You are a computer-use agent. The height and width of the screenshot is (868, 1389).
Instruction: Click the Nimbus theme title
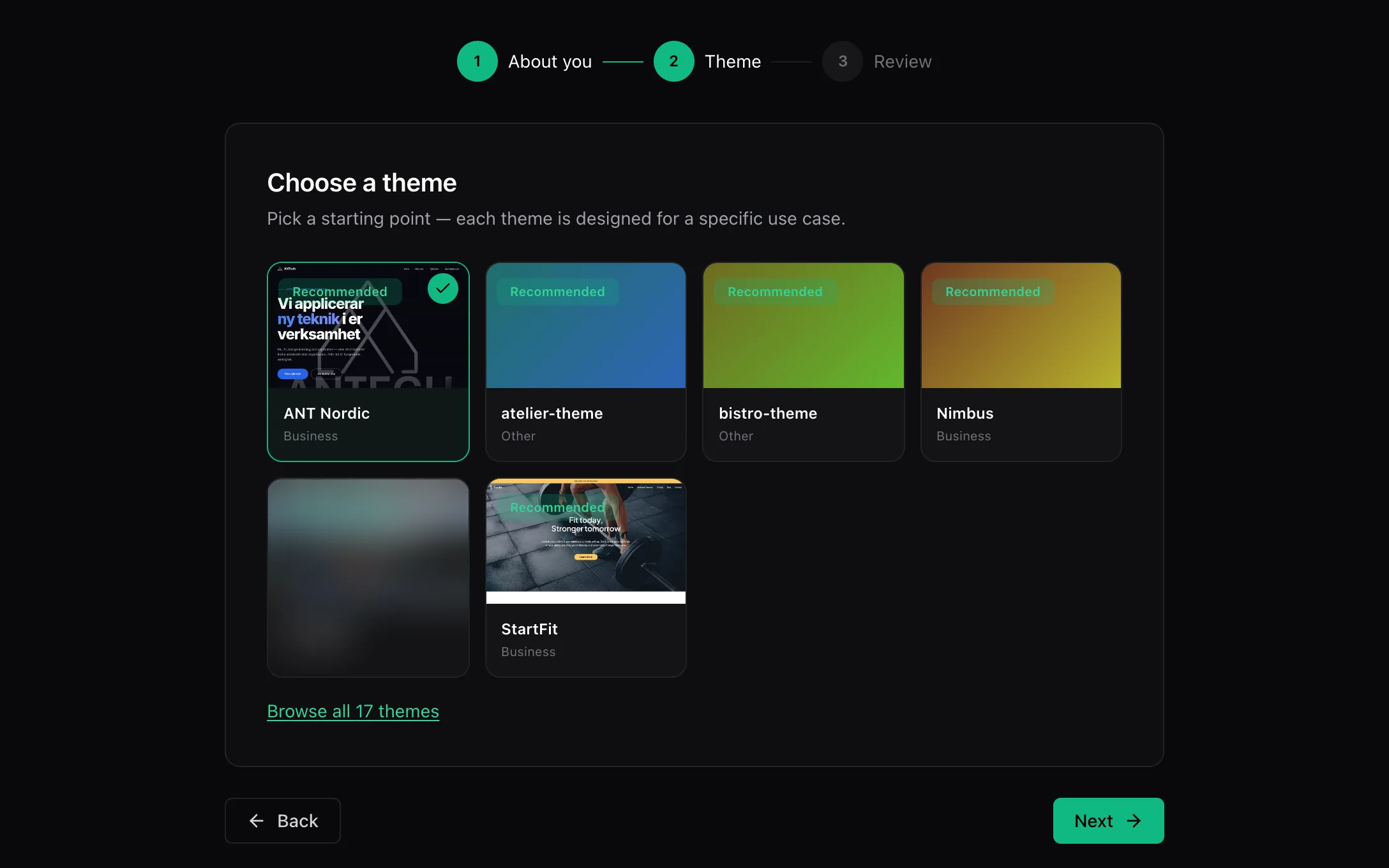[x=965, y=414]
